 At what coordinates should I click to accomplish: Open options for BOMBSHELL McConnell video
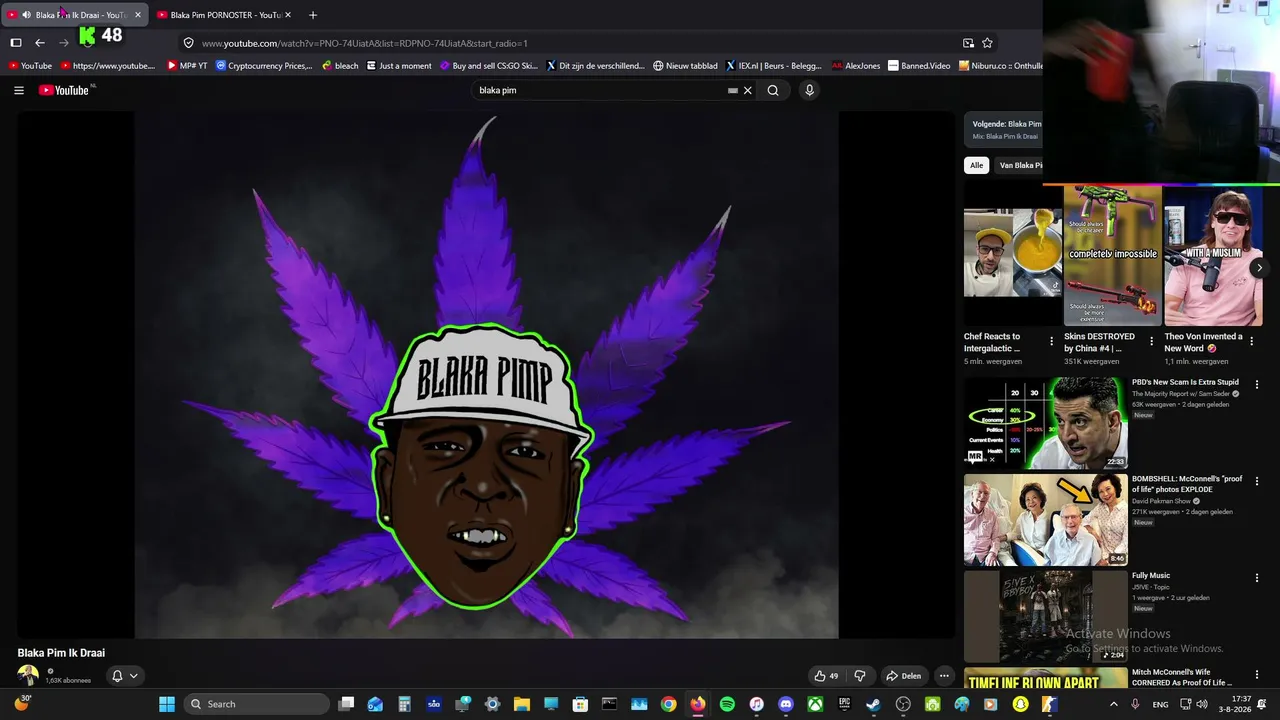pos(1257,481)
